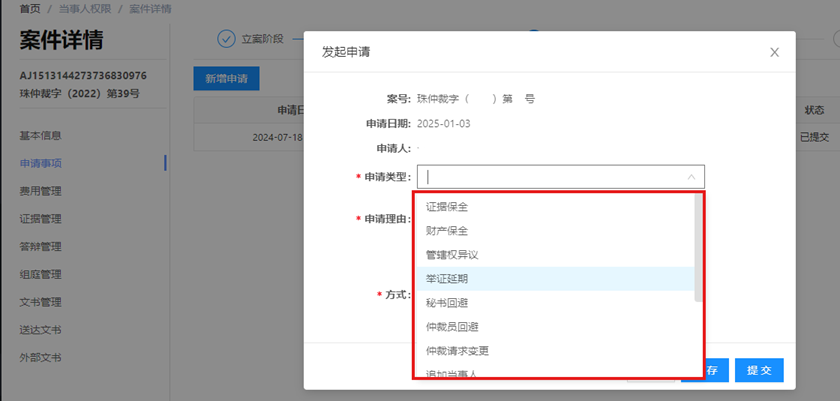Close the 发起申请 dialog

(x=774, y=52)
